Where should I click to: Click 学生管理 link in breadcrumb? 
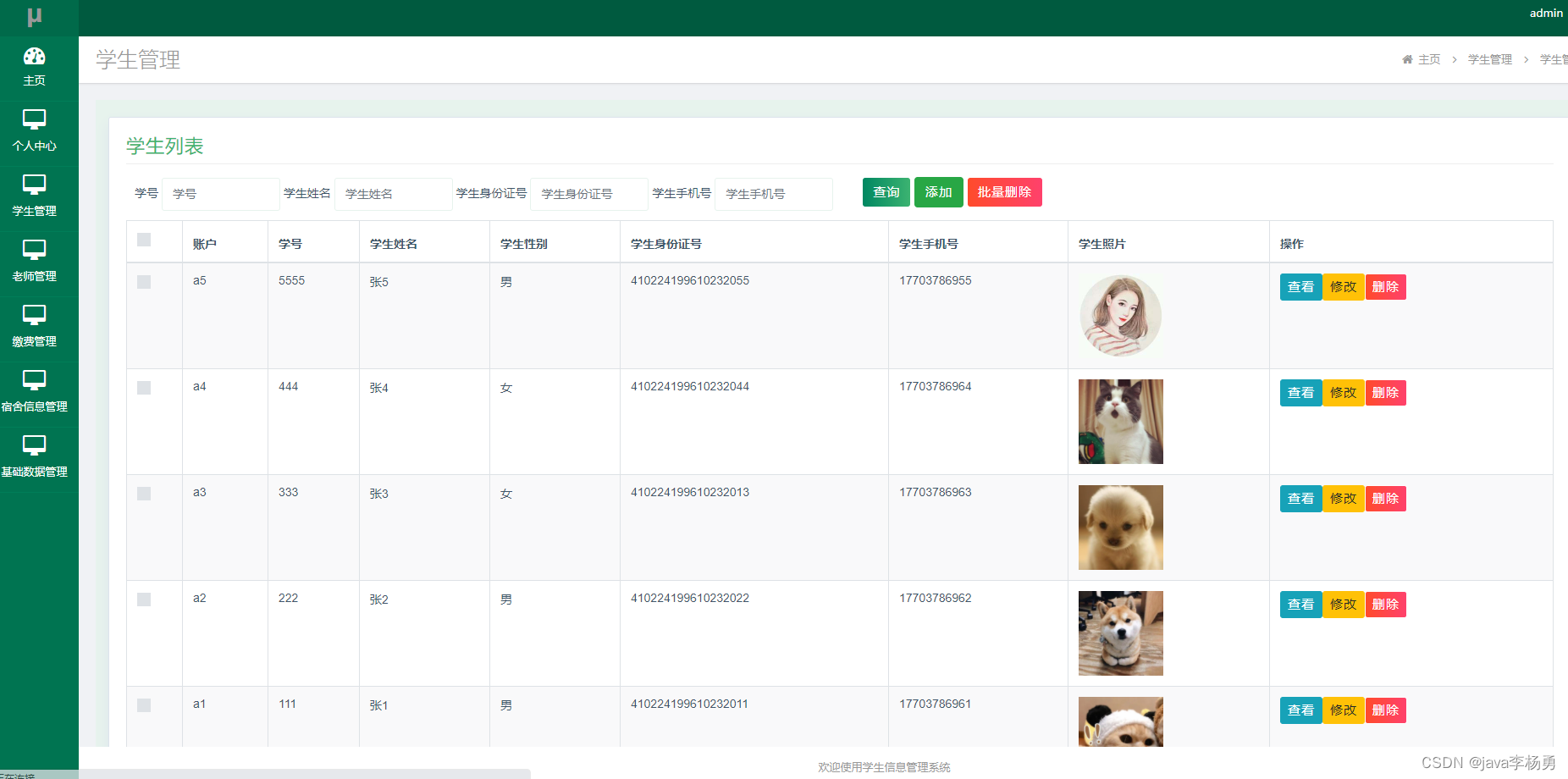click(x=1490, y=59)
